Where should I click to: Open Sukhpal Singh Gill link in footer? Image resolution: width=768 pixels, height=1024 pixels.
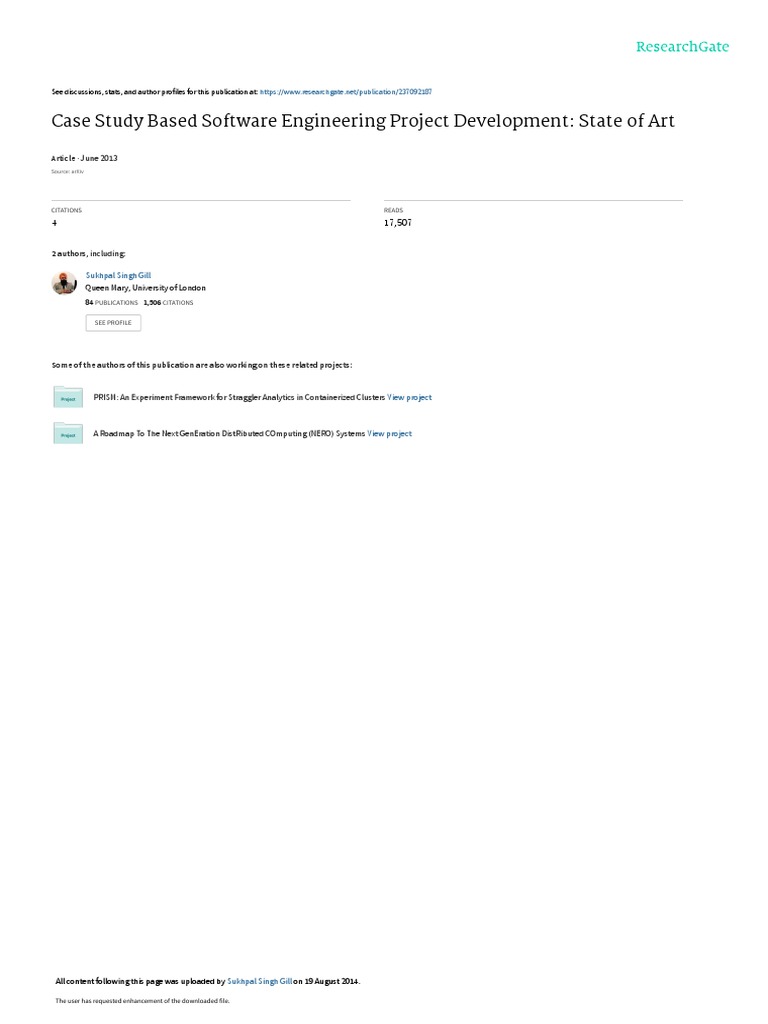(x=259, y=981)
